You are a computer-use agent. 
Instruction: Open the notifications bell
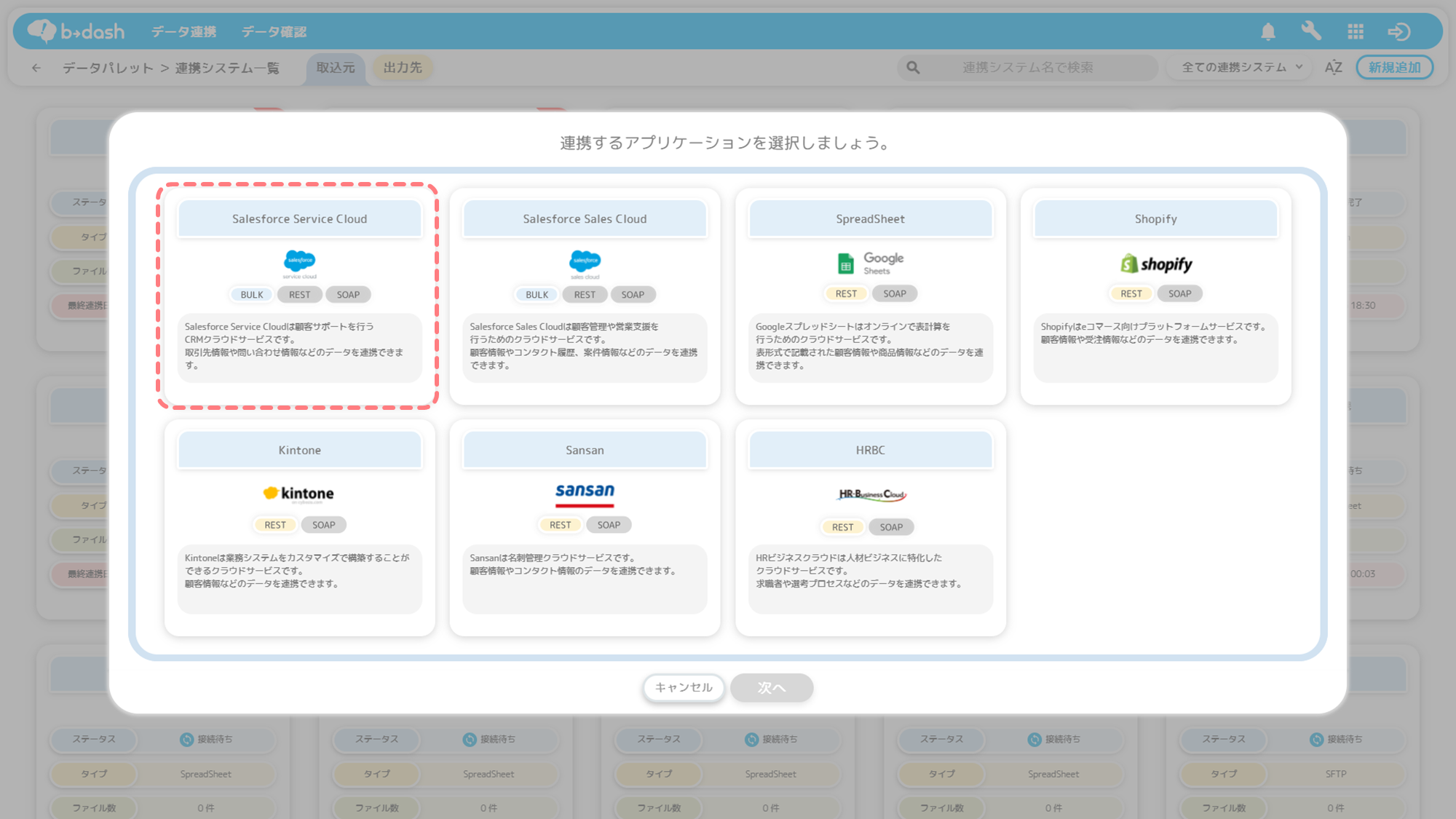tap(1268, 31)
